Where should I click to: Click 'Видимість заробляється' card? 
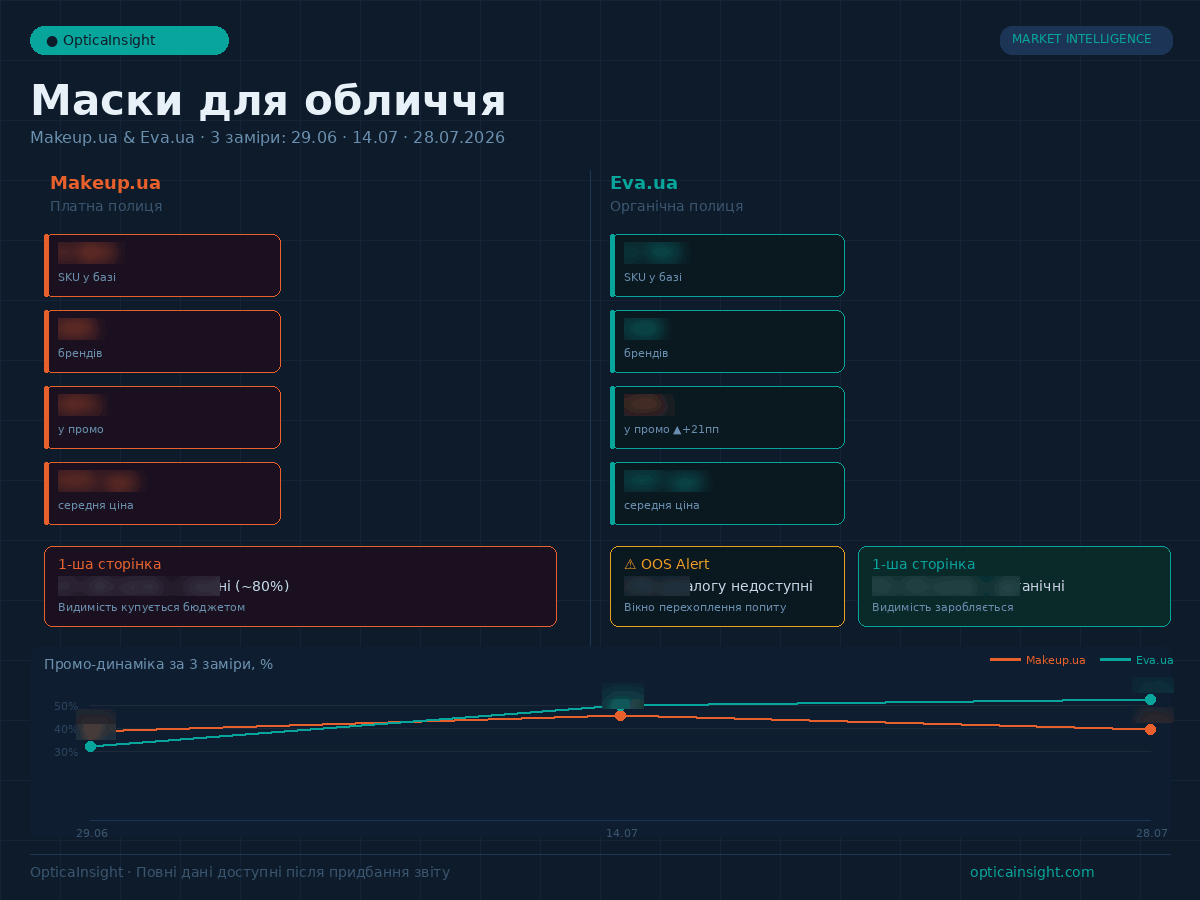(1014, 586)
